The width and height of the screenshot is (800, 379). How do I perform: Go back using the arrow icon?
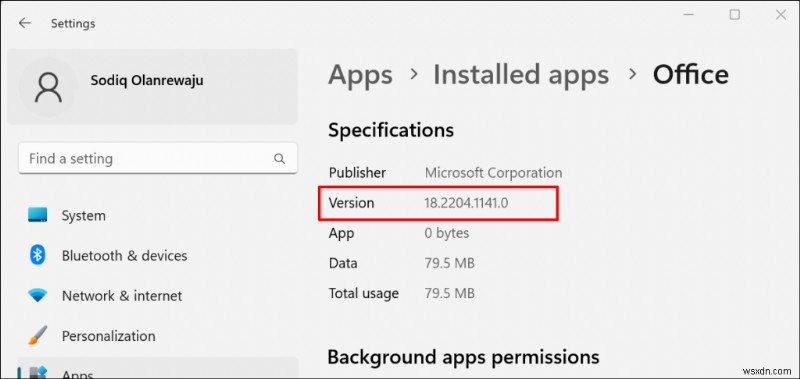[x=24, y=23]
